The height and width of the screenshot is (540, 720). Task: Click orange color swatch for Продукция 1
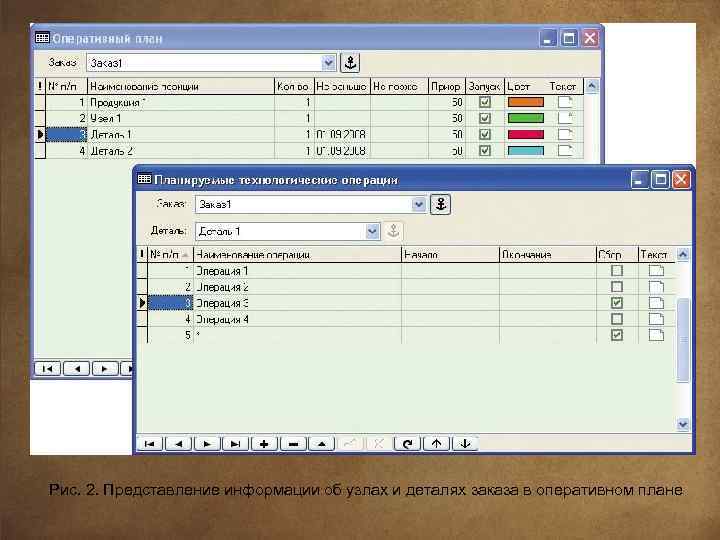pyautogui.click(x=526, y=102)
